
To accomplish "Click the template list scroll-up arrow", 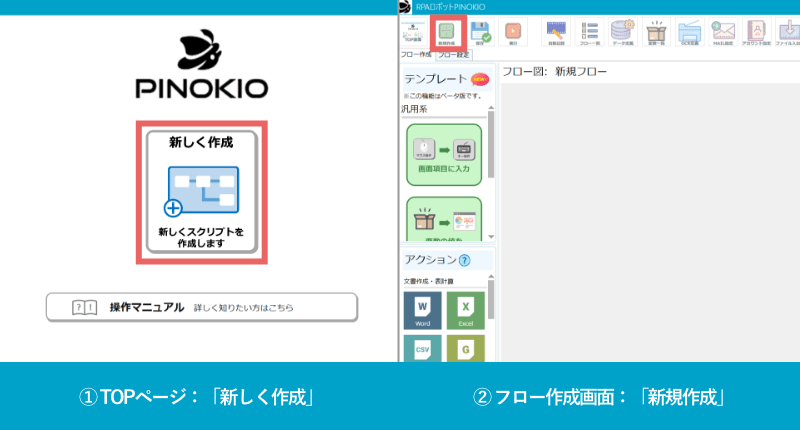I will click(x=491, y=108).
